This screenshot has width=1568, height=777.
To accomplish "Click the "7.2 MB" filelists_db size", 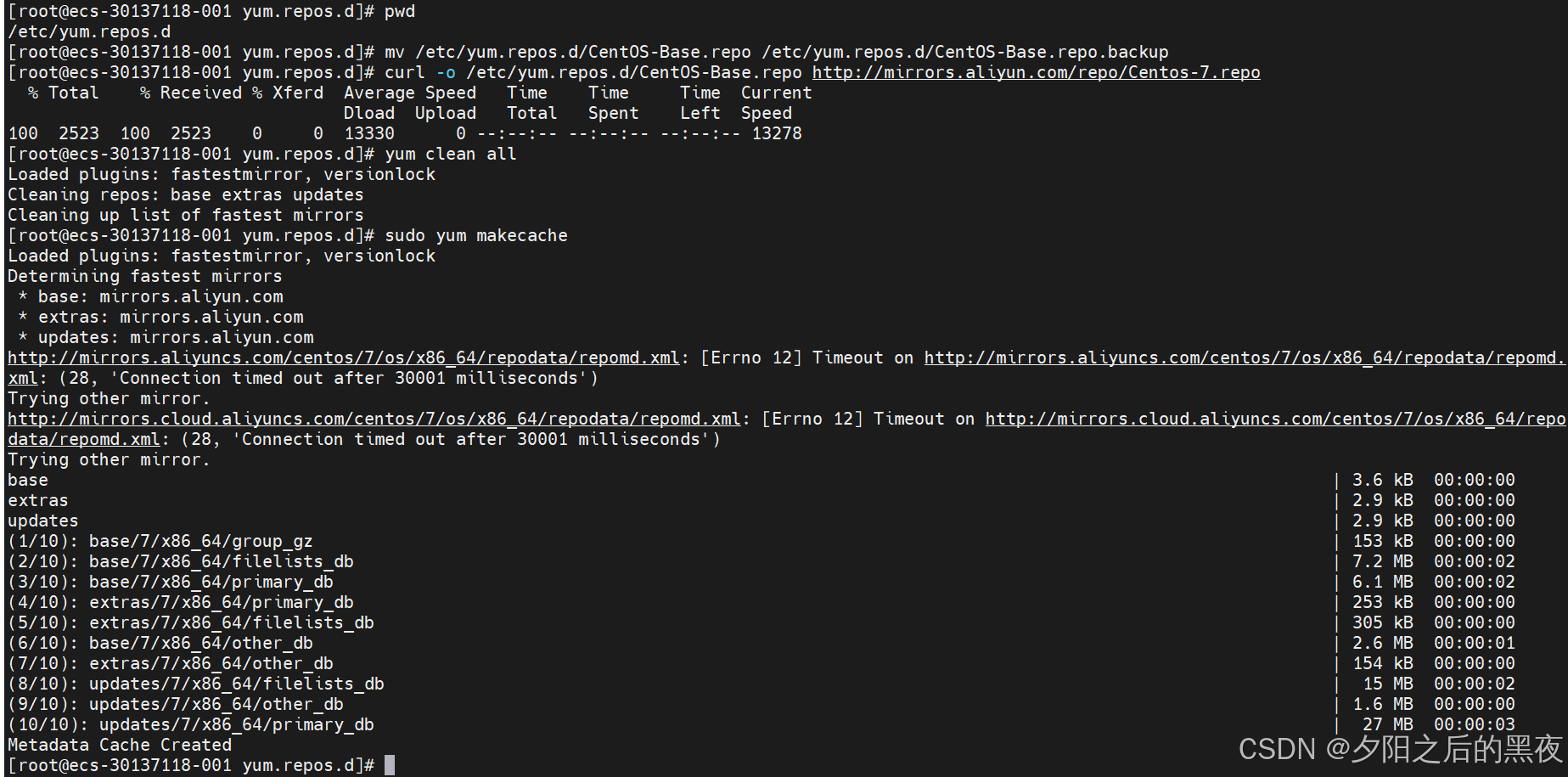I will [1382, 561].
